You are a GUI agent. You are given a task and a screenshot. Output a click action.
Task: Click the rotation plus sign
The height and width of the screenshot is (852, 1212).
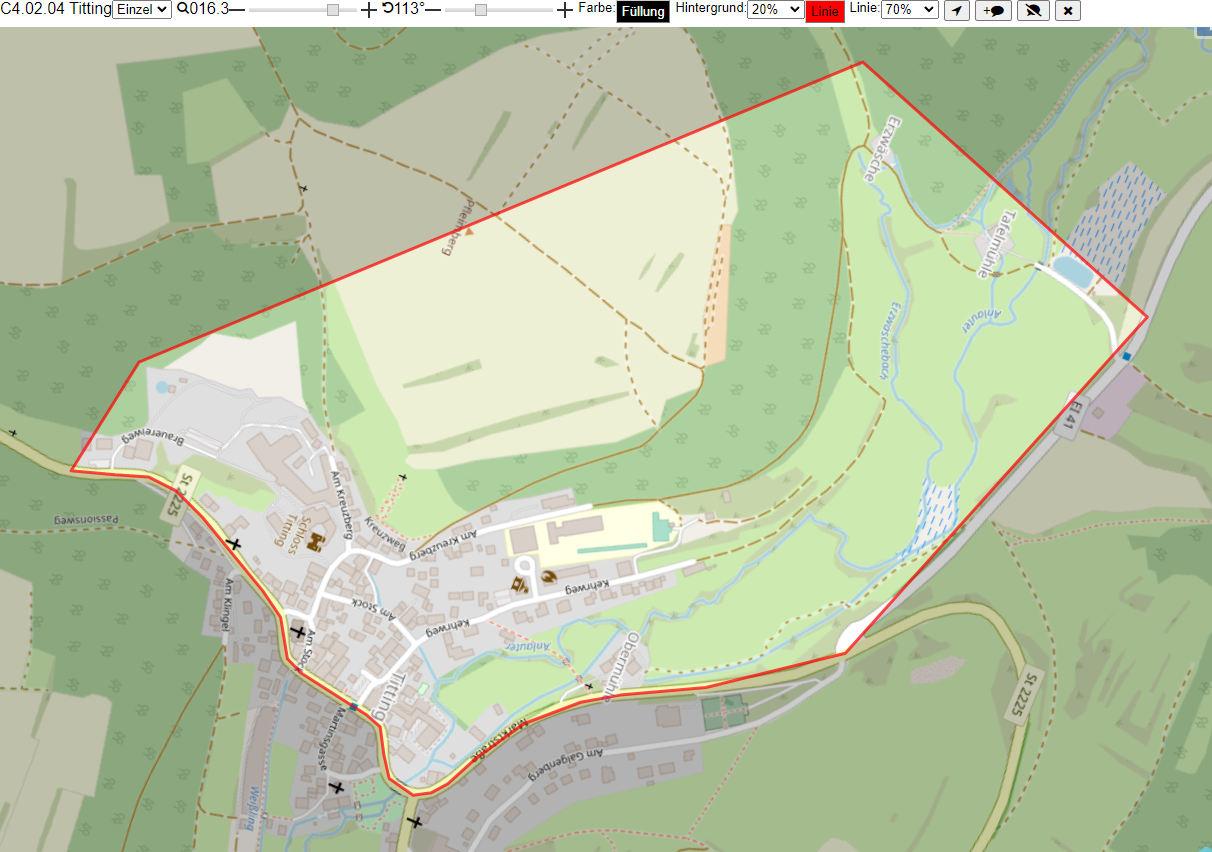tap(565, 9)
